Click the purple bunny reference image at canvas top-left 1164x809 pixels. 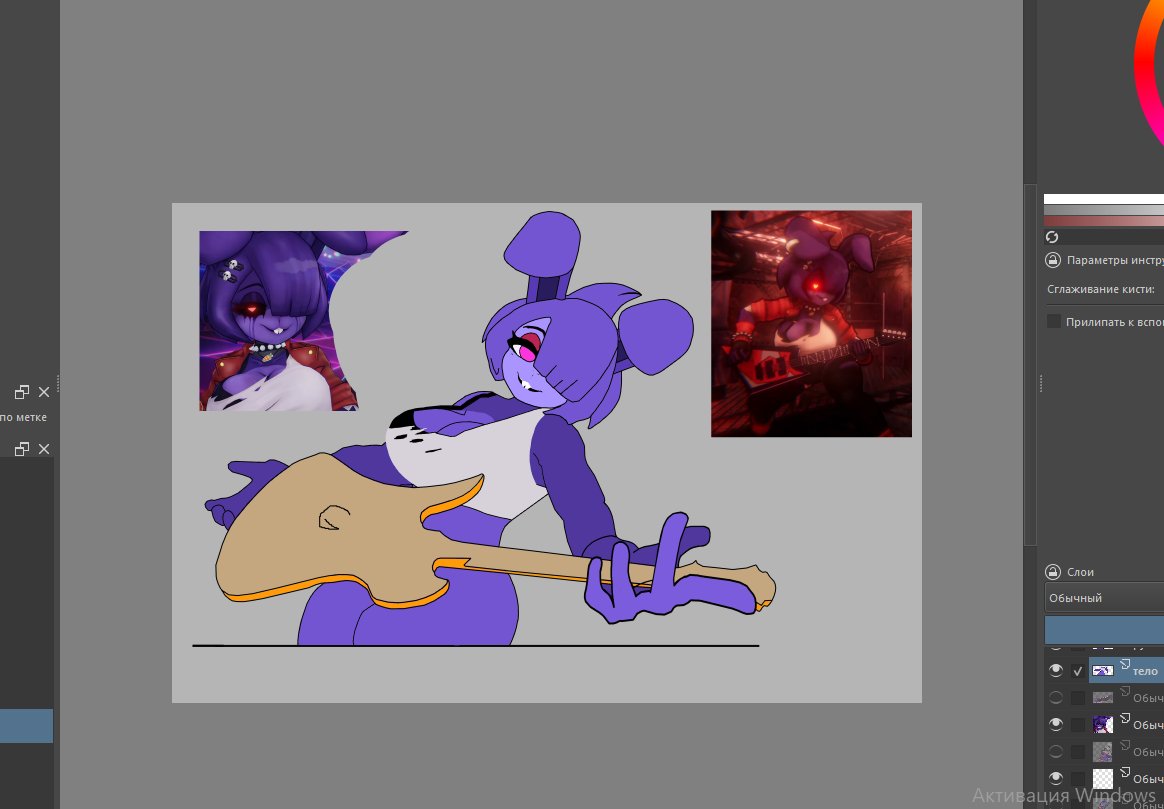click(x=278, y=321)
